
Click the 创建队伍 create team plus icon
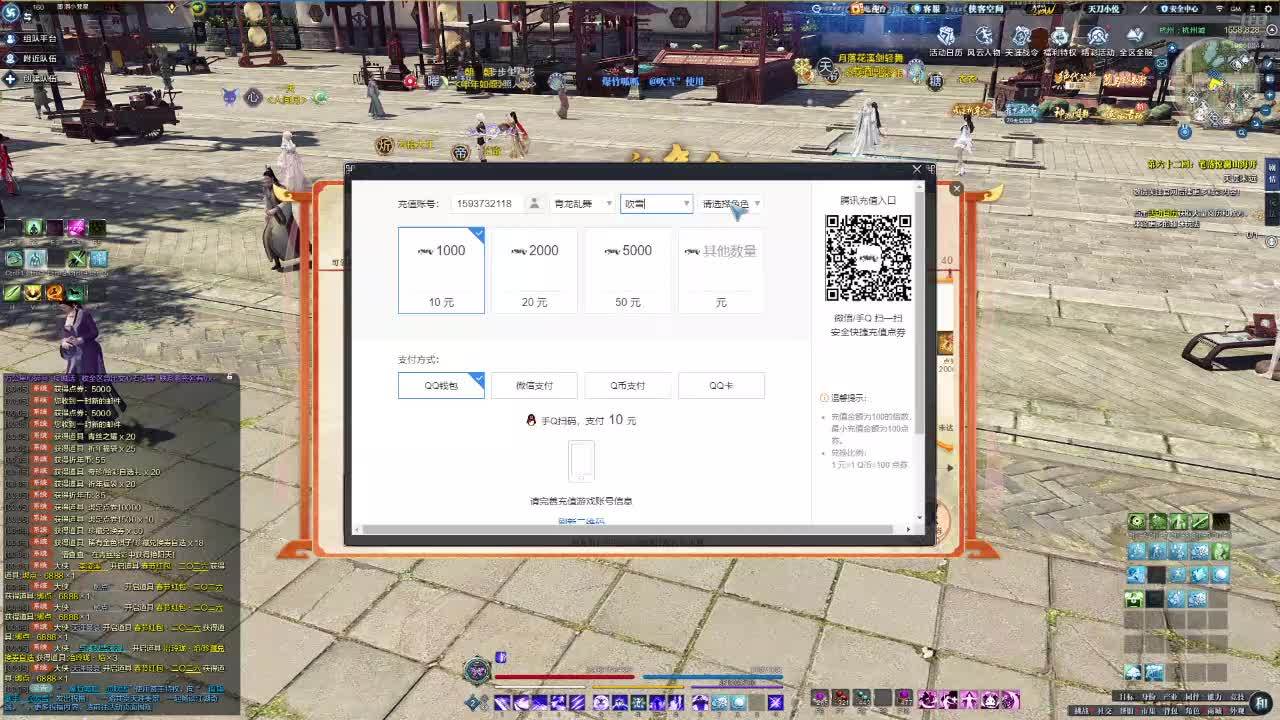click(x=11, y=78)
